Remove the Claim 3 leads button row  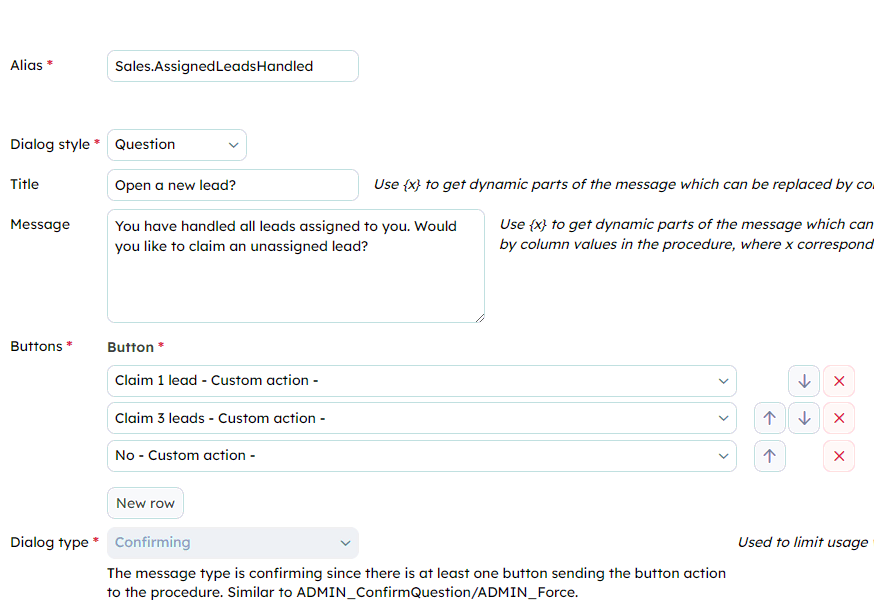(x=839, y=418)
